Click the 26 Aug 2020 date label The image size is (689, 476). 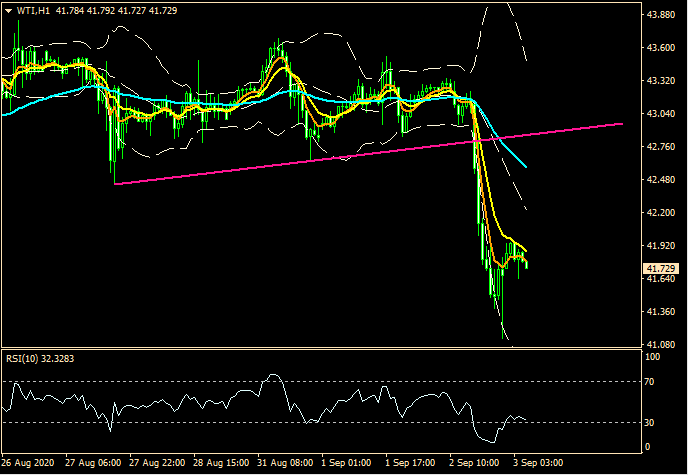[x=30, y=464]
